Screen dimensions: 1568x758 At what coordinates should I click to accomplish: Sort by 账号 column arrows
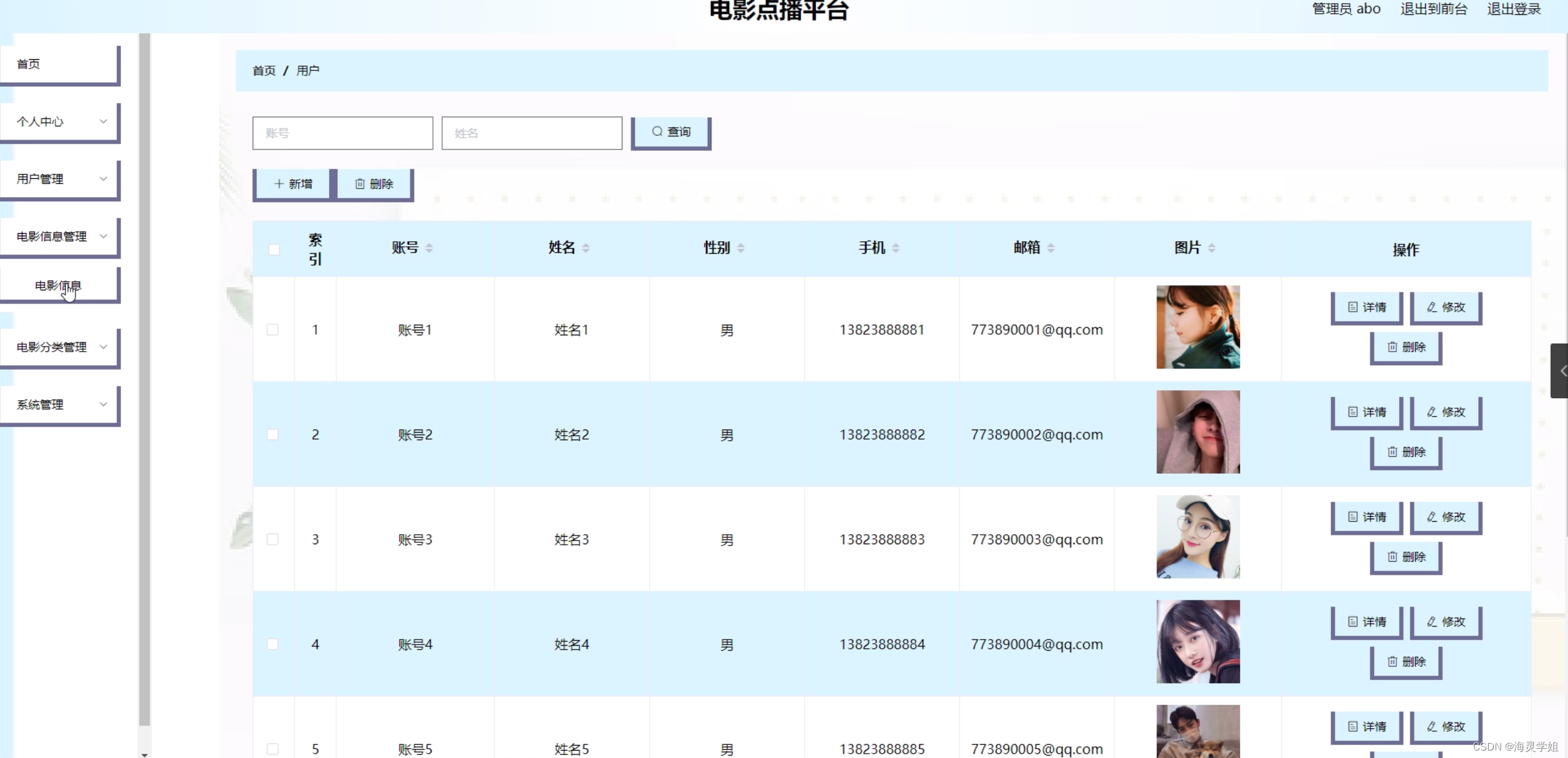429,248
